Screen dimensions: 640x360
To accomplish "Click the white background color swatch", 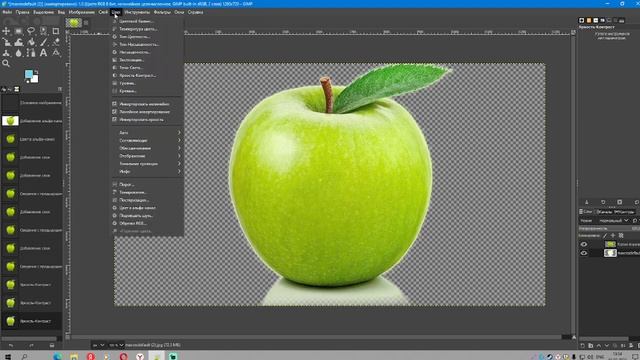I will pos(35,78).
